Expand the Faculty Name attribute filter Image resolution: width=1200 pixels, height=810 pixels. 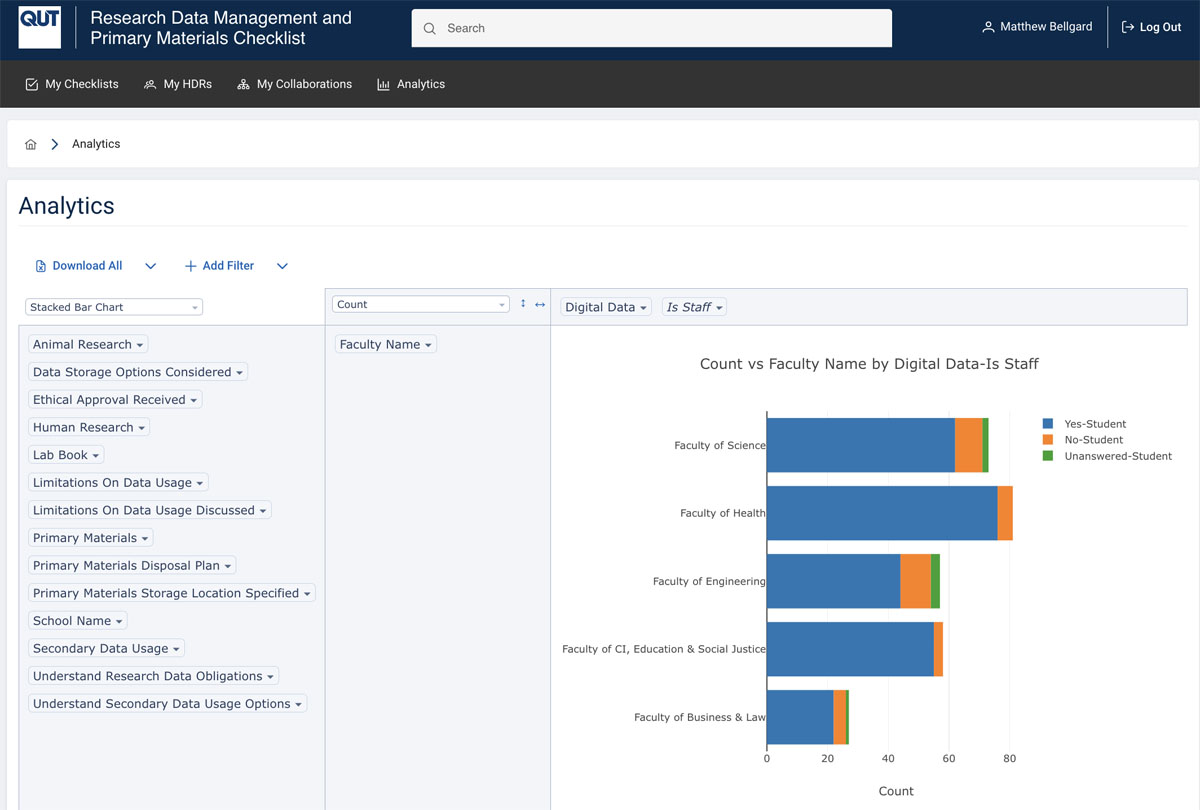tap(386, 344)
